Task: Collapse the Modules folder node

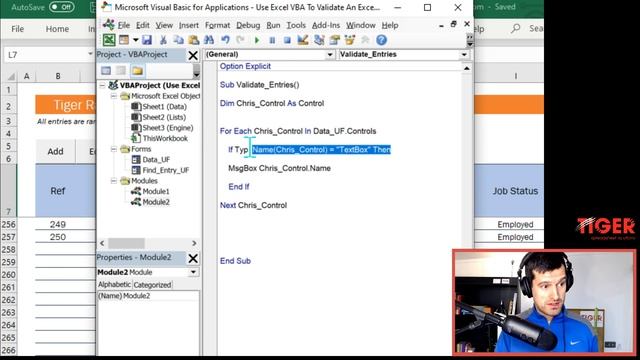Action: tap(114, 181)
